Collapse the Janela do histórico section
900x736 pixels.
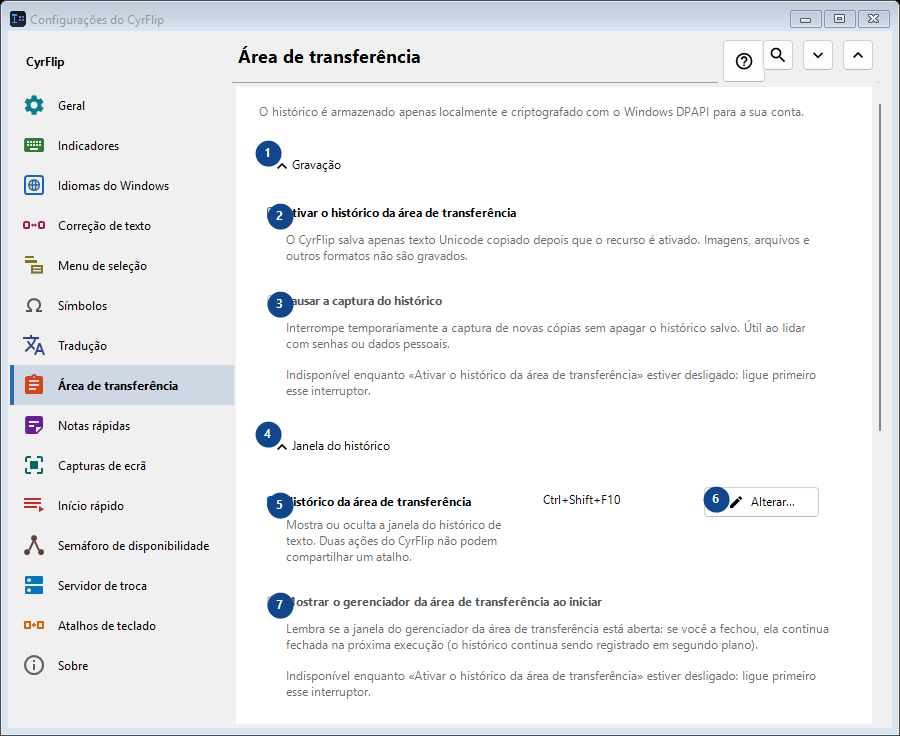333,446
